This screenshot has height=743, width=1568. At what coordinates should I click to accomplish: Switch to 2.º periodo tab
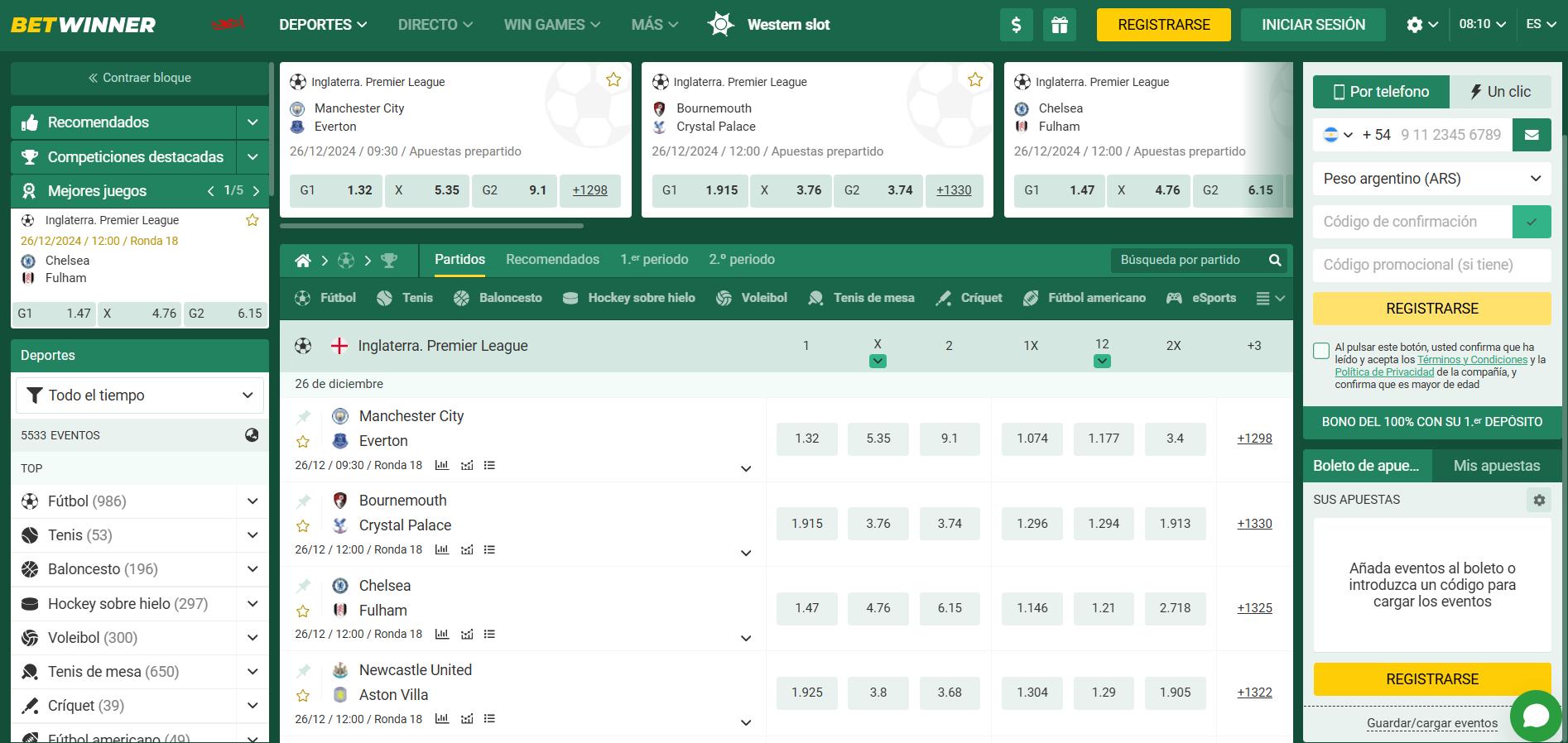point(742,260)
